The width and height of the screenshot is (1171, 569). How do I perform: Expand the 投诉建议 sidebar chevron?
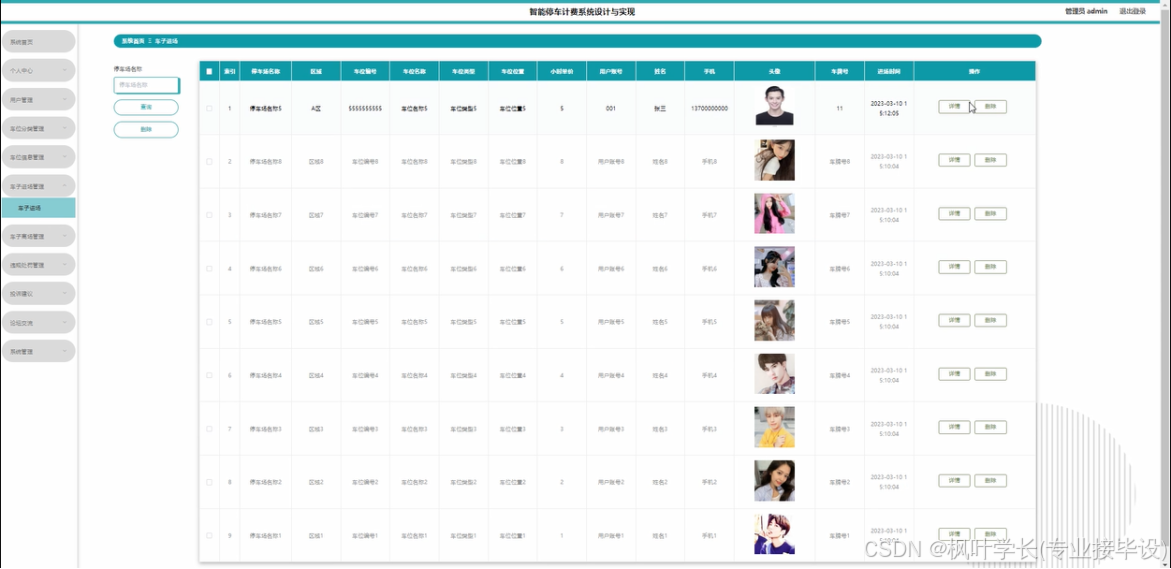coord(64,293)
